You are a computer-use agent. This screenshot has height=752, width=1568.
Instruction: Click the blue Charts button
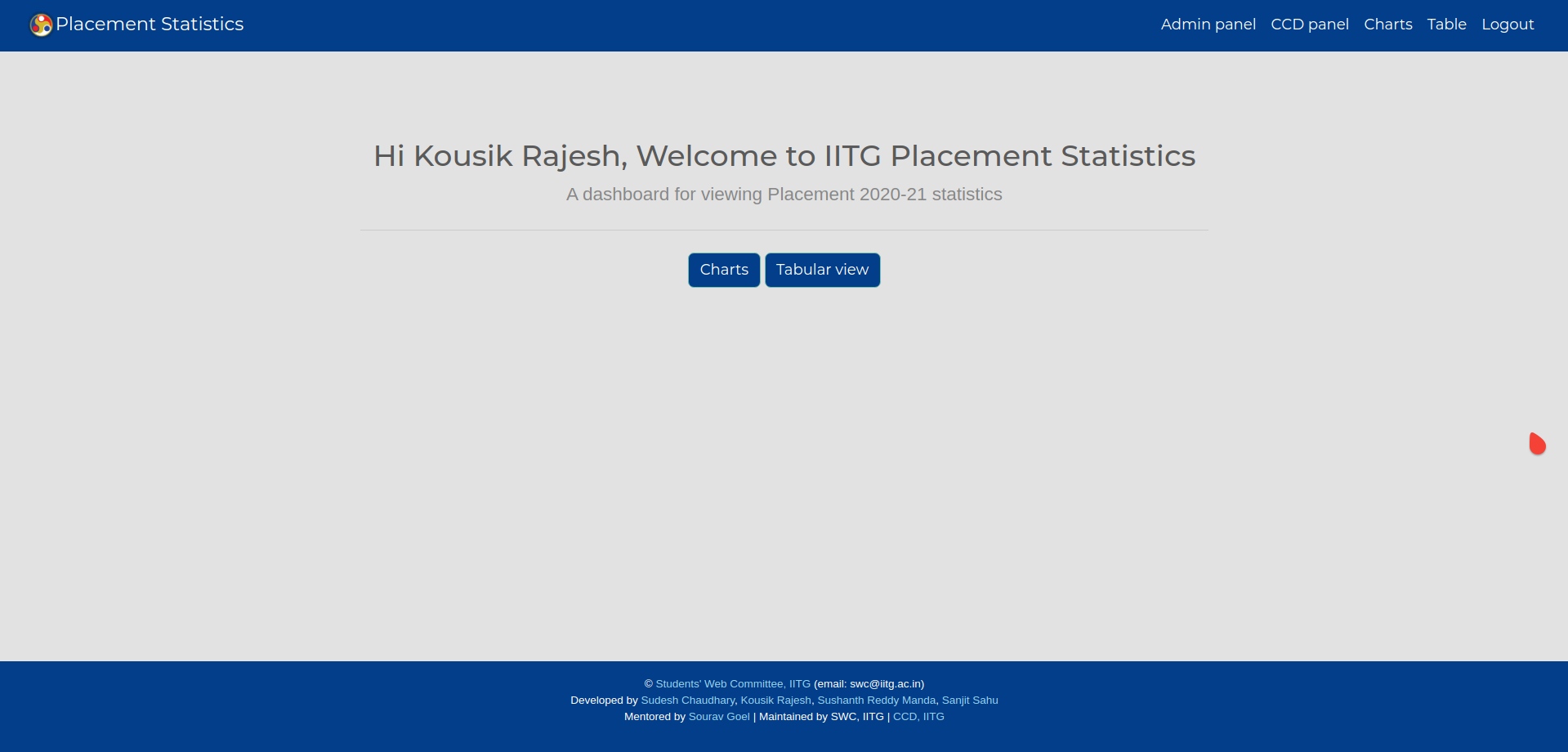[724, 270]
